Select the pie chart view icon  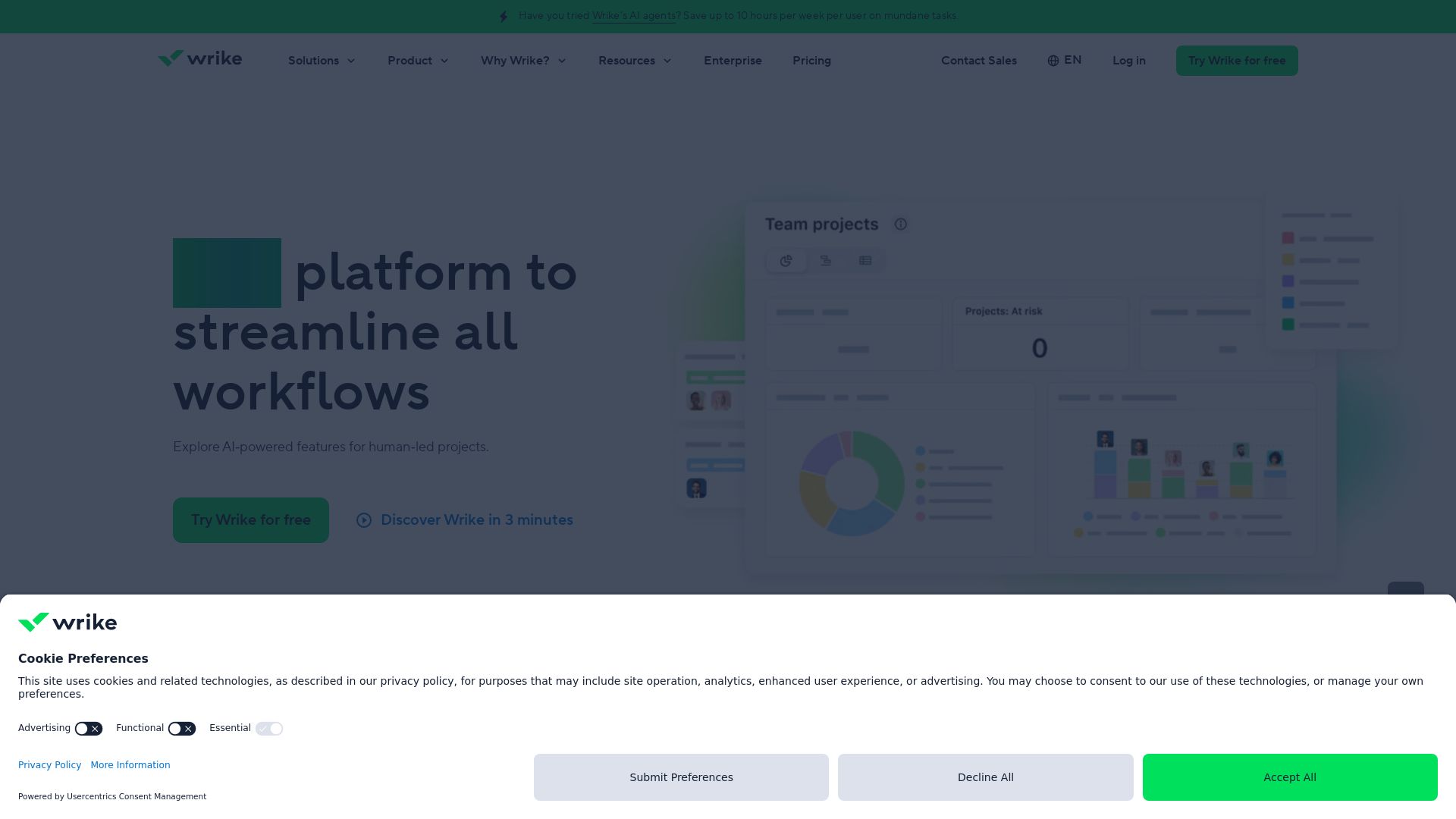[786, 261]
